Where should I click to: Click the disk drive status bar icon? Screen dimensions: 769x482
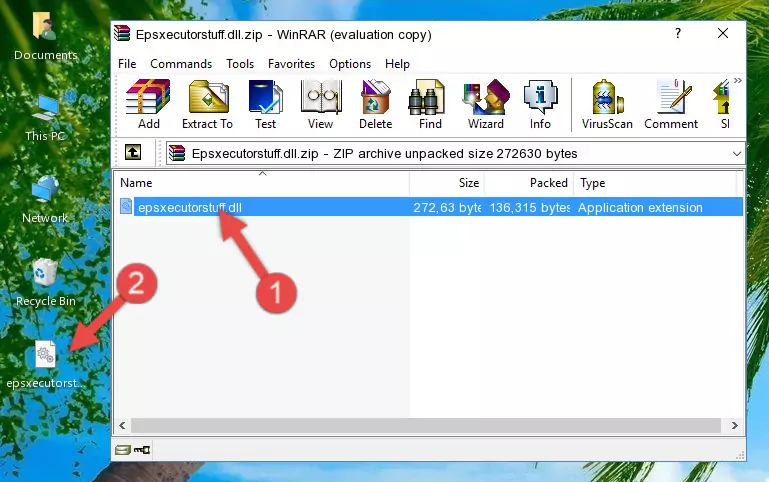click(x=123, y=450)
